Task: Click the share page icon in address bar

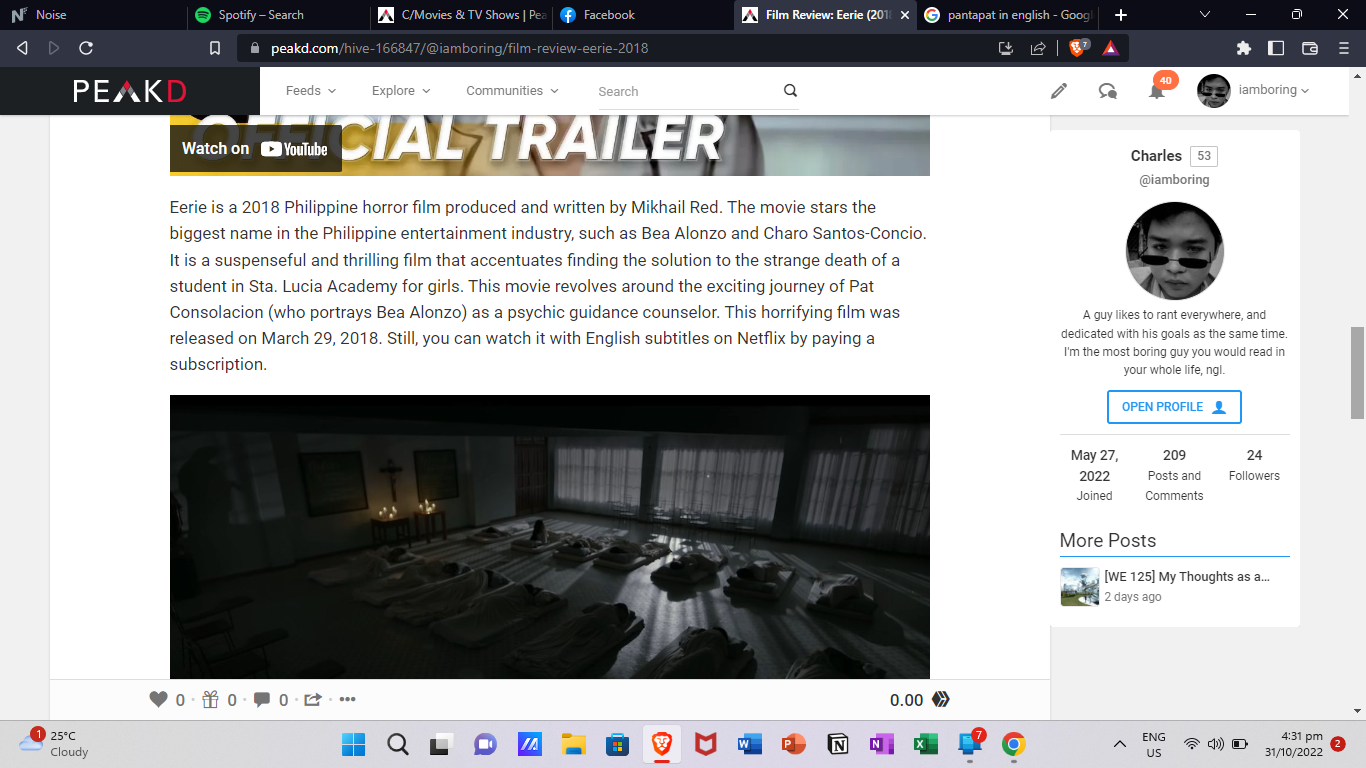Action: (x=1038, y=48)
